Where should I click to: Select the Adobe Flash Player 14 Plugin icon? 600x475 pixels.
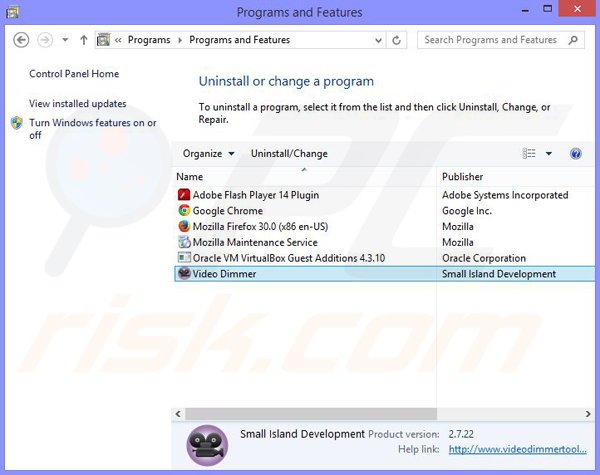pyautogui.click(x=184, y=195)
